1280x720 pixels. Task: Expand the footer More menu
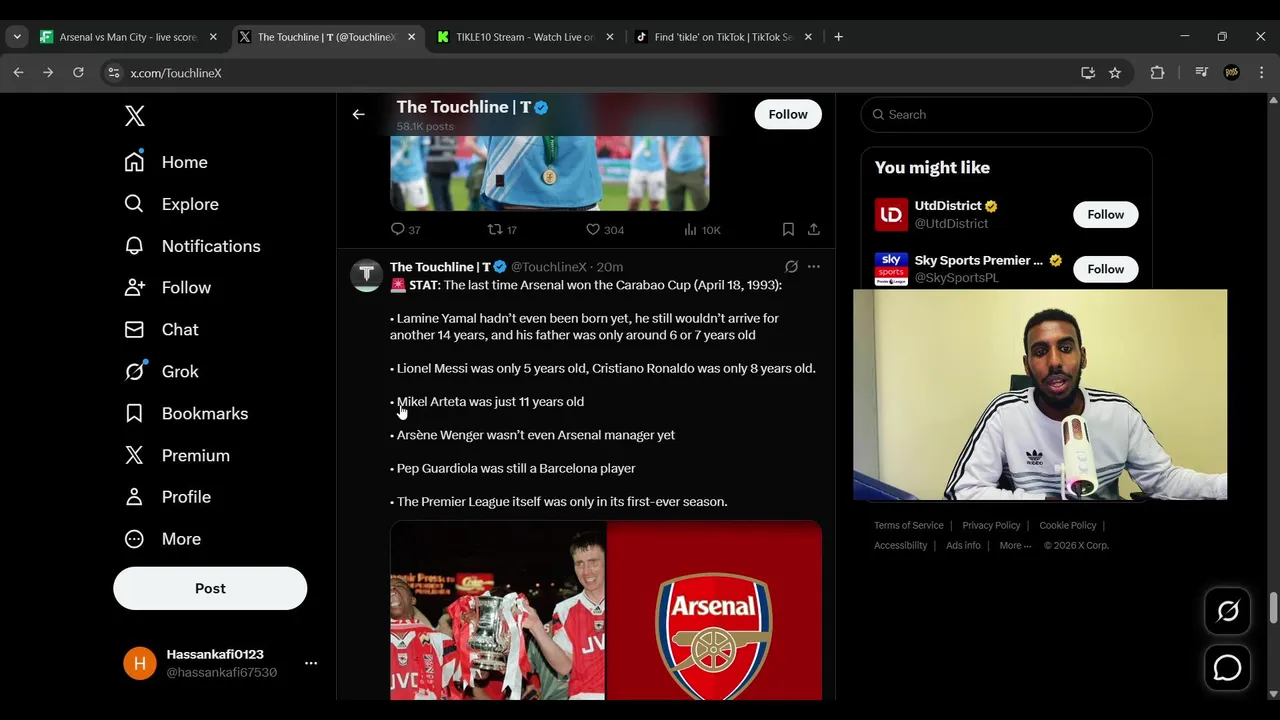(x=1015, y=546)
